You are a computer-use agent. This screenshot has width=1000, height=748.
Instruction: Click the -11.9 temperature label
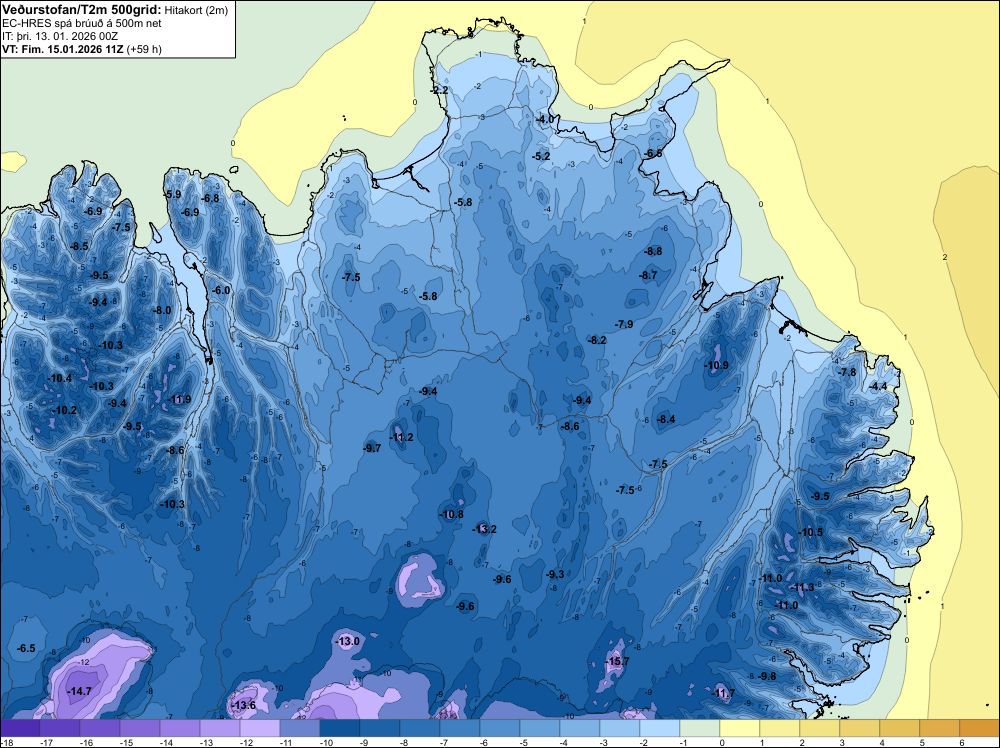[x=179, y=399]
